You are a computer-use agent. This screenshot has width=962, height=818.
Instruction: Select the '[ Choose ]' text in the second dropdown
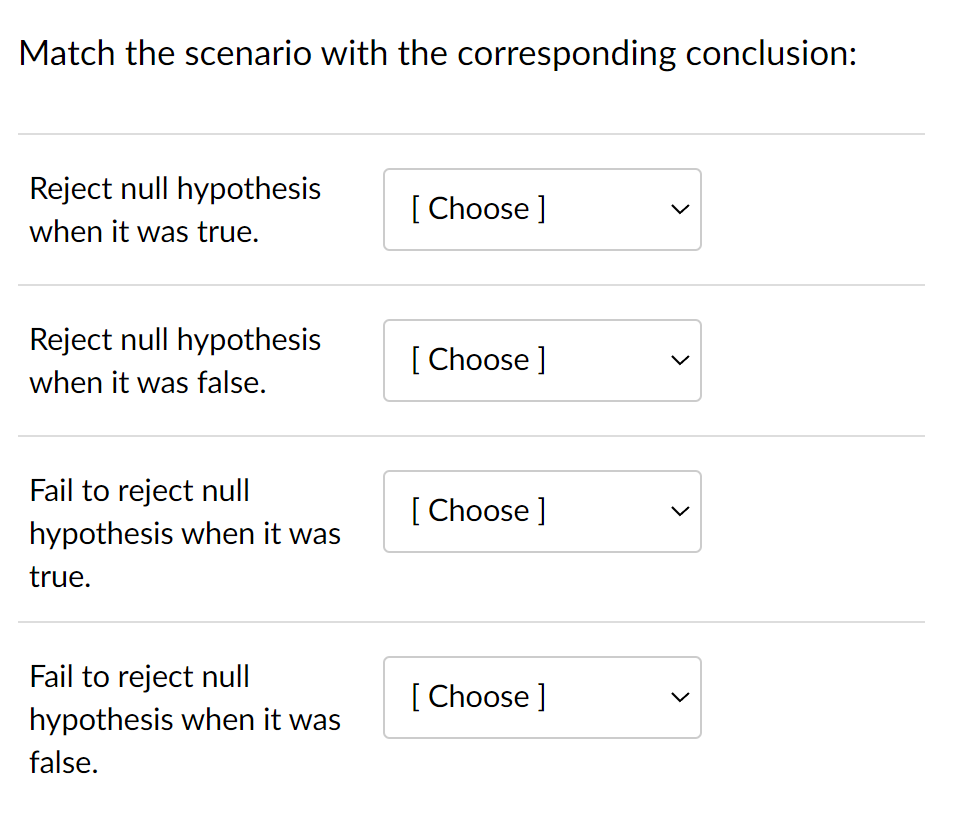coord(478,360)
